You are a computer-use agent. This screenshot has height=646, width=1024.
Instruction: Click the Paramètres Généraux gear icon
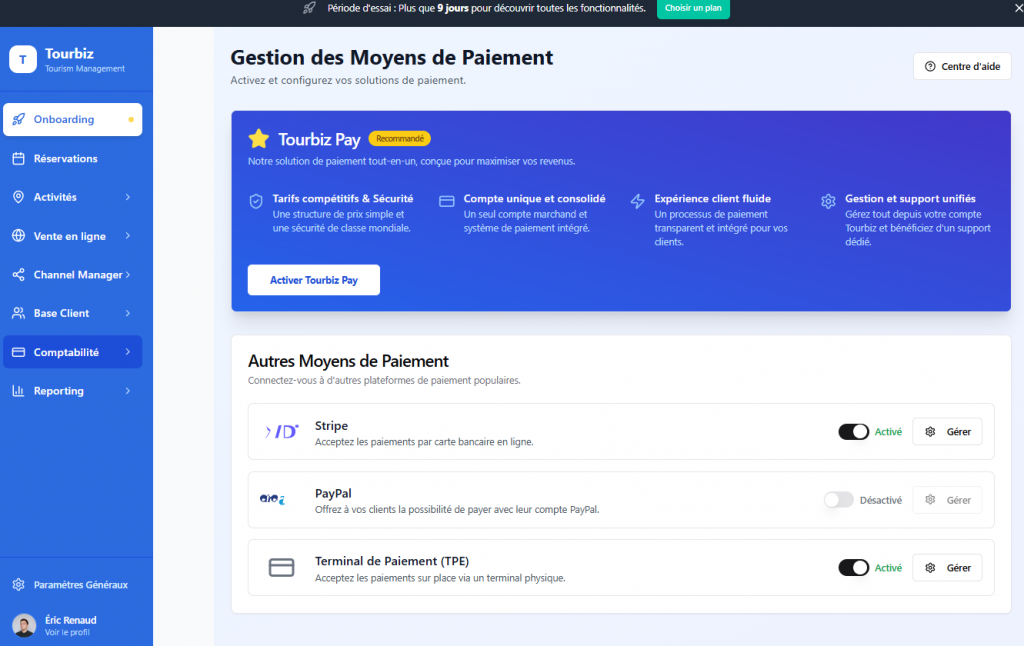(x=18, y=584)
